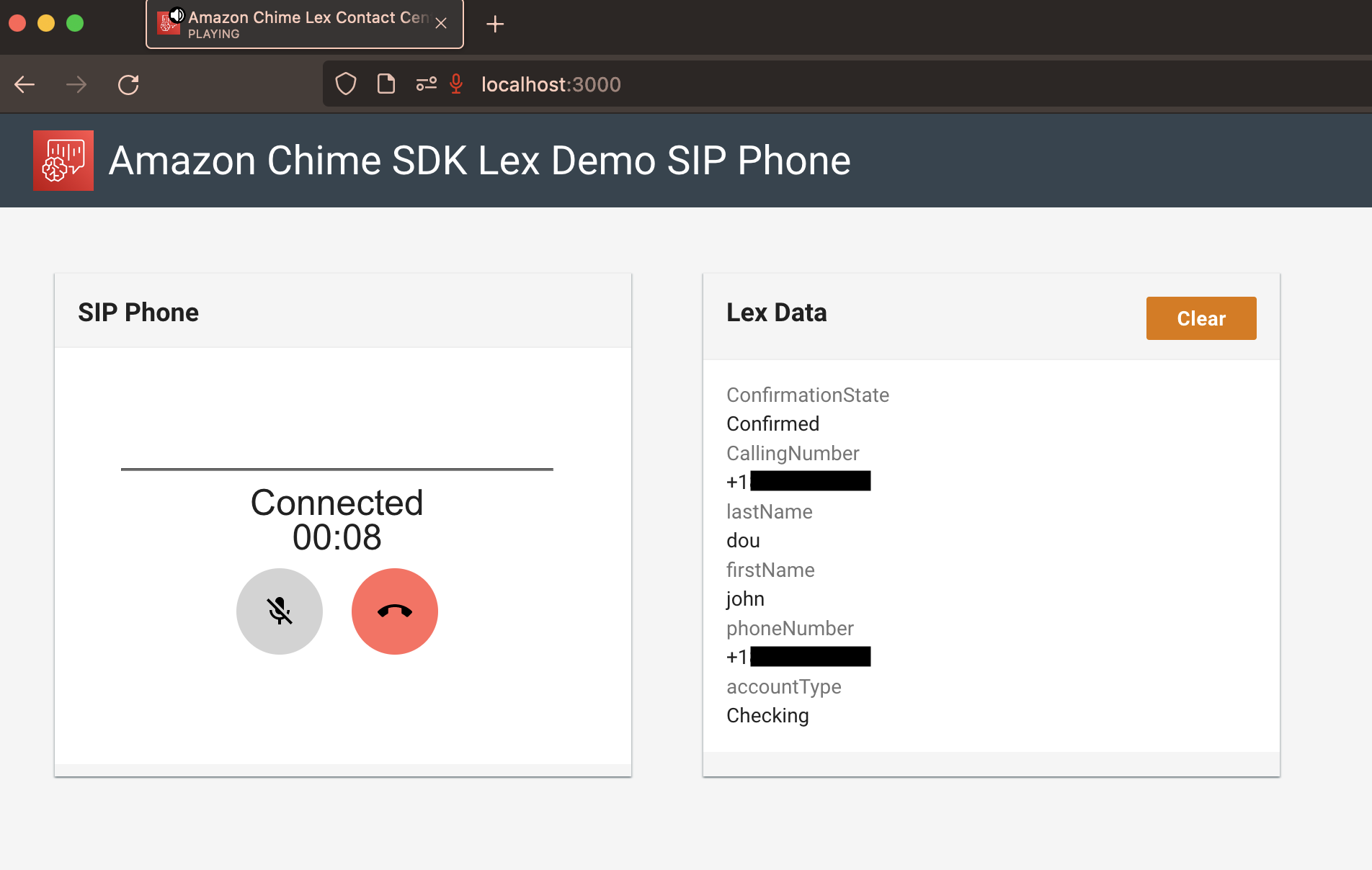This screenshot has height=870, width=1372.
Task: Click the ConfirmationState label
Action: (808, 395)
